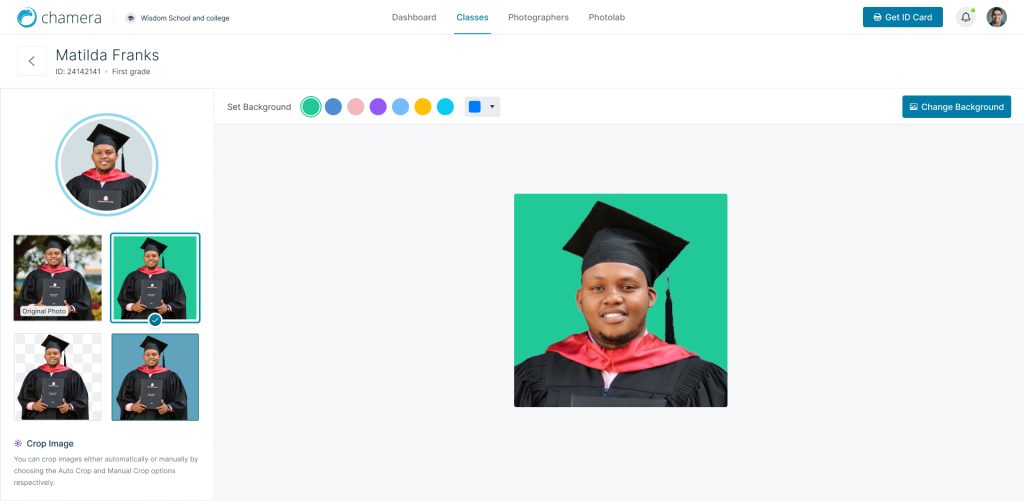Open the Dashboard tab

tap(414, 18)
